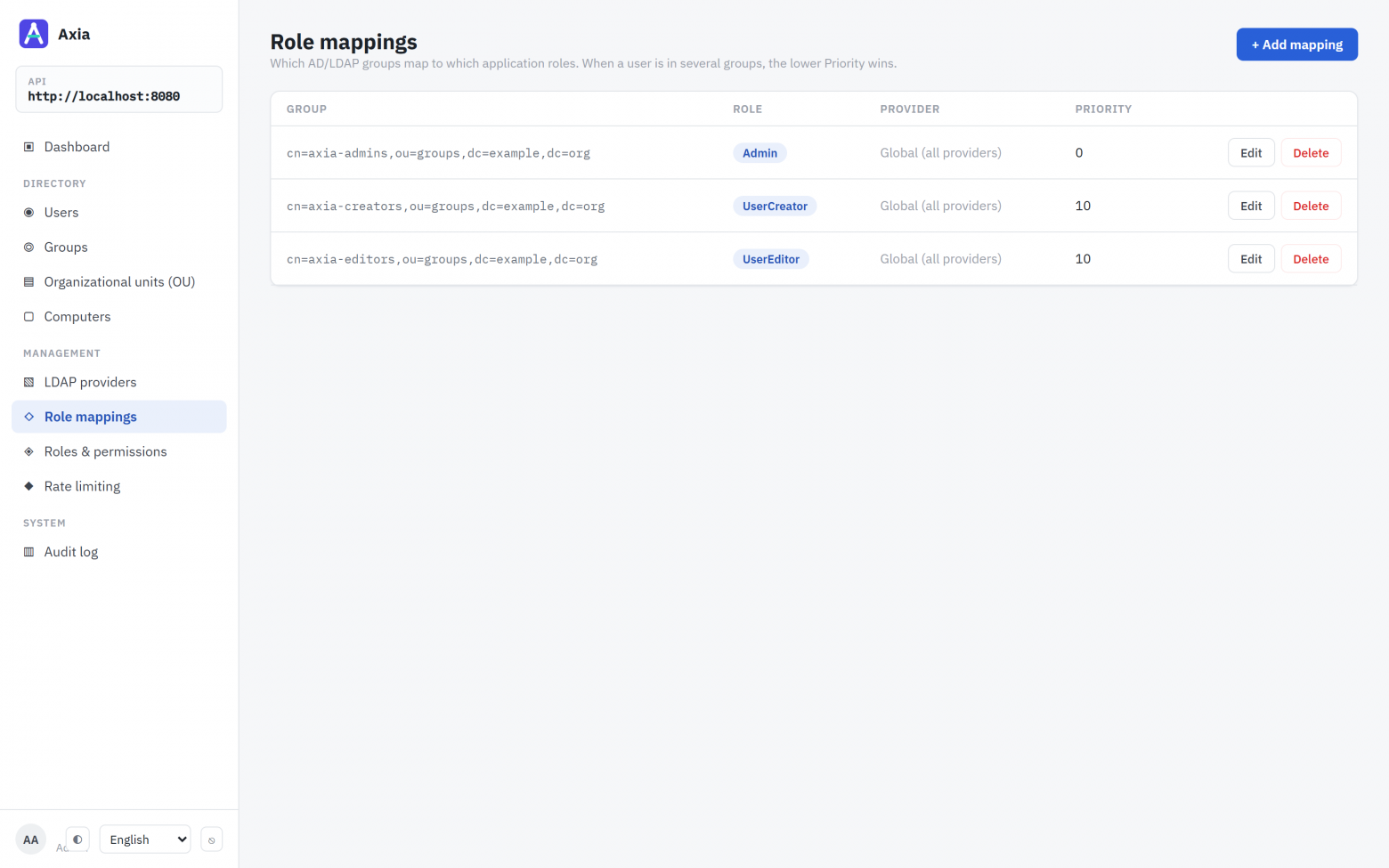The image size is (1389, 868).
Task: Click priority value 0 in the axia-admins row
Action: [1079, 153]
